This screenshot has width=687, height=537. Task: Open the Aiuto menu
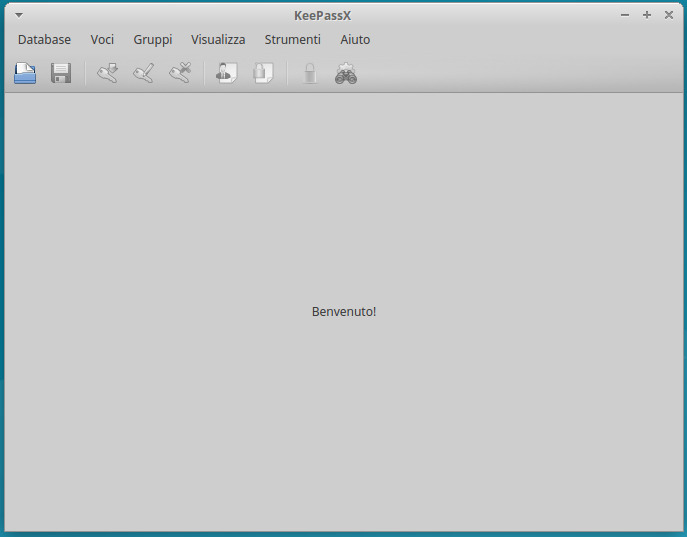355,39
